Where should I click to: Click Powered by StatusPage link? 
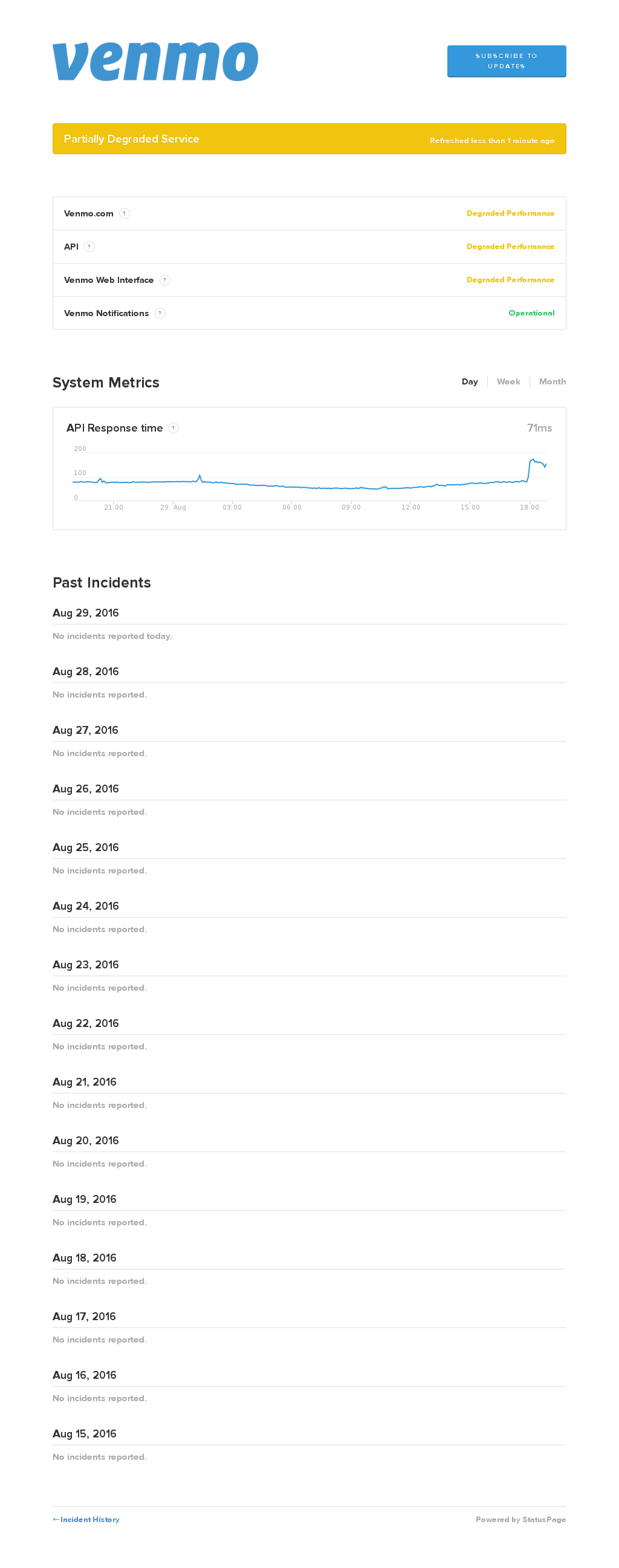(x=520, y=1520)
